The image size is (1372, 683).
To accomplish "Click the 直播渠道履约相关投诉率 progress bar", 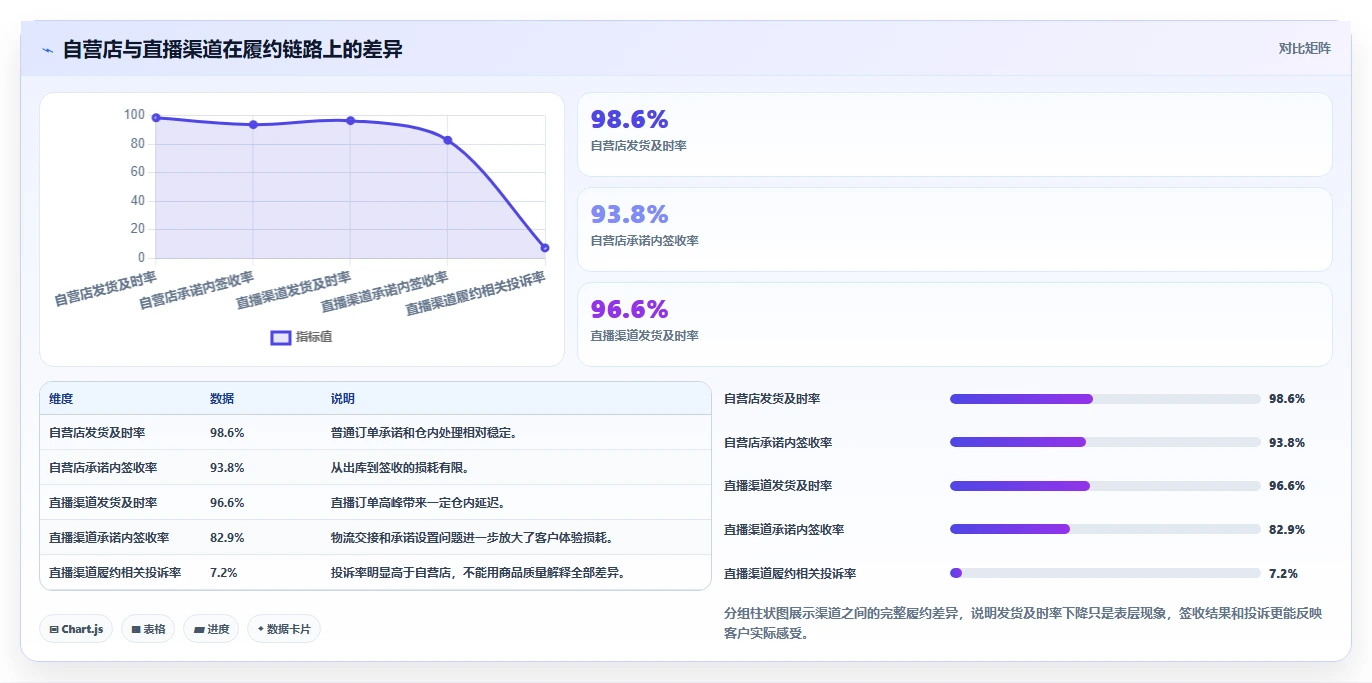I will click(x=1105, y=573).
